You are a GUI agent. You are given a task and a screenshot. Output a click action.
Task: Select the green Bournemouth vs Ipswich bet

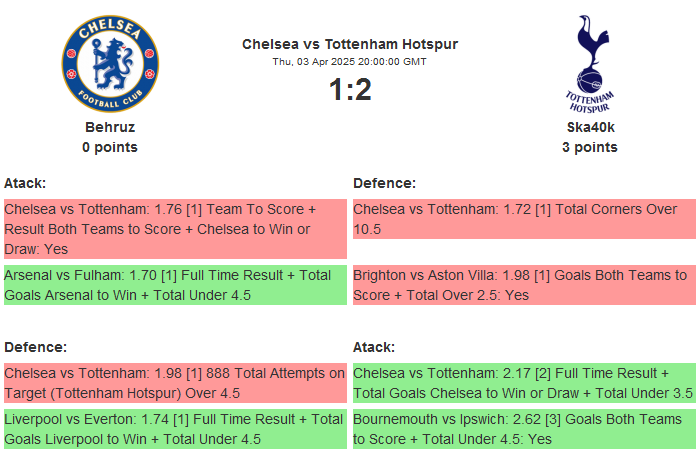pyautogui.click(x=524, y=429)
